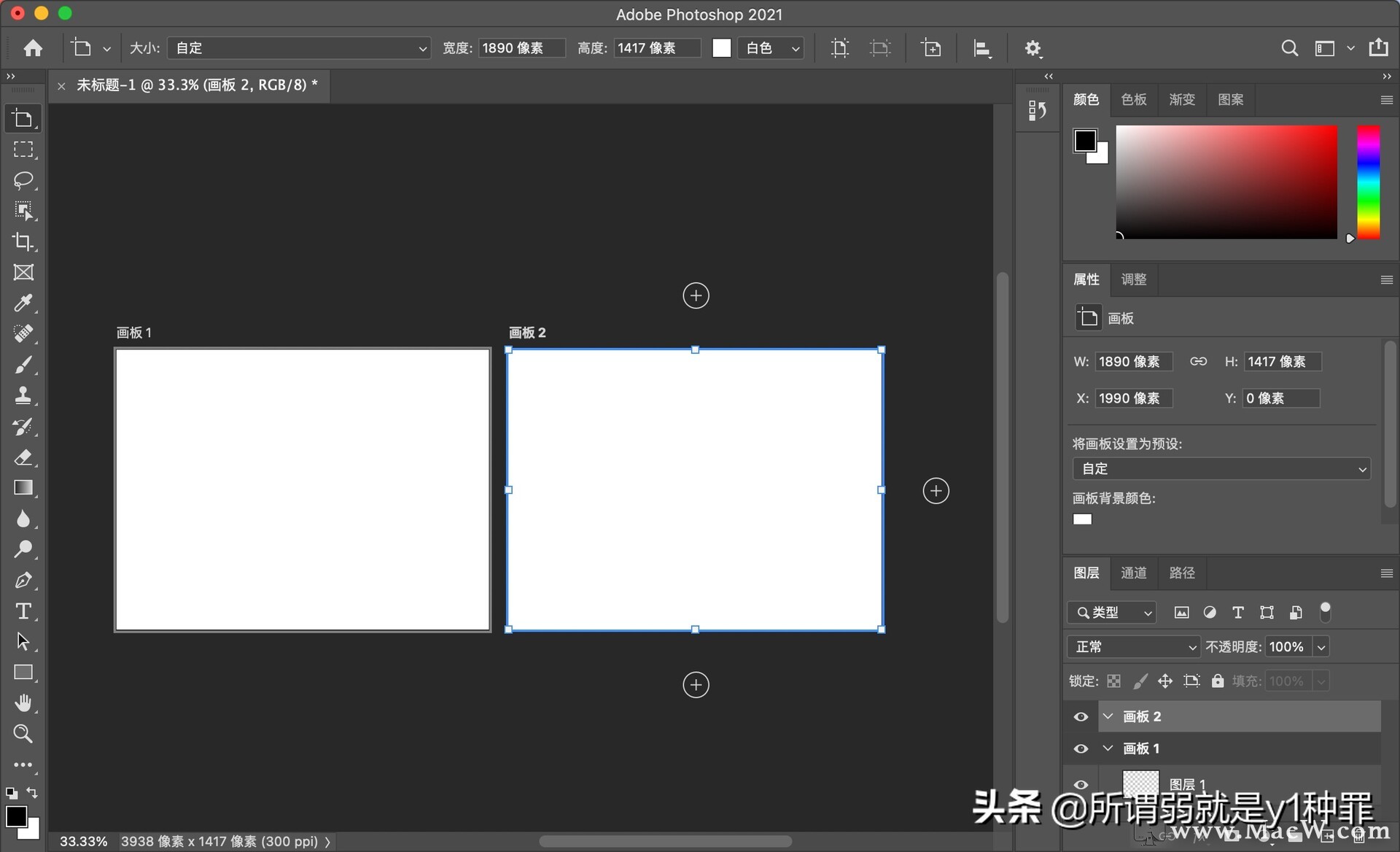Select the Brush tool
The height and width of the screenshot is (852, 1400).
pos(24,364)
